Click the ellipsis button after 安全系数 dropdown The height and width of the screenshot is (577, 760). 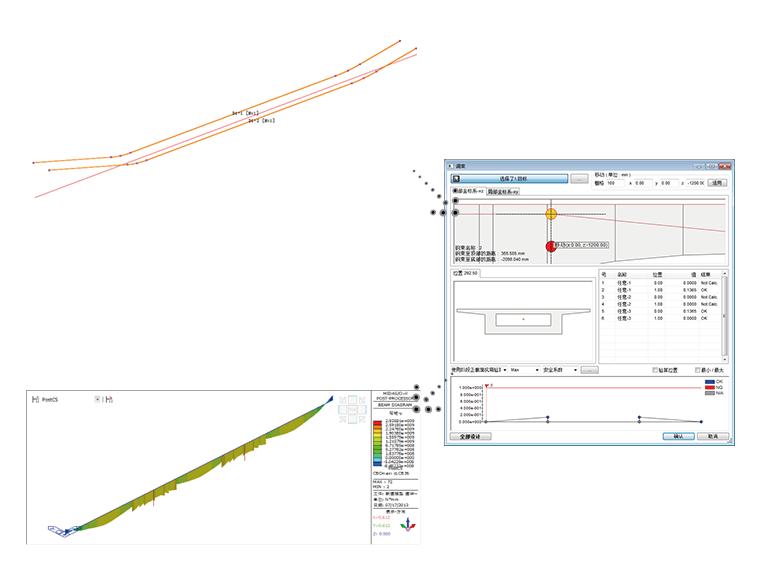(x=590, y=370)
